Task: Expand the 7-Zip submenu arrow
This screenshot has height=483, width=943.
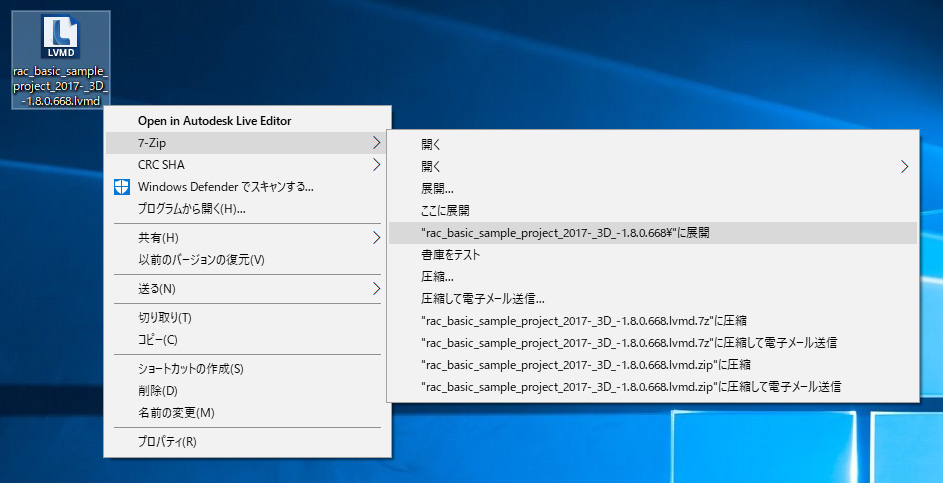Action: [376, 143]
